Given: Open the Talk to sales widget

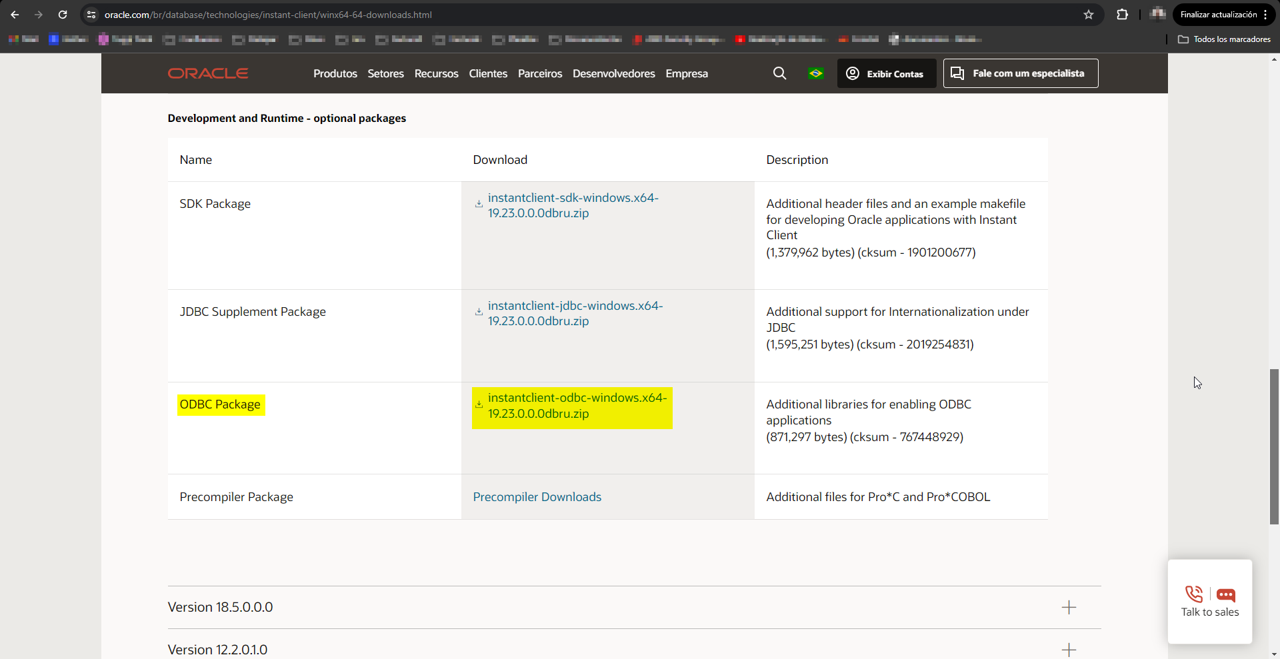Looking at the screenshot, I should (x=1210, y=601).
